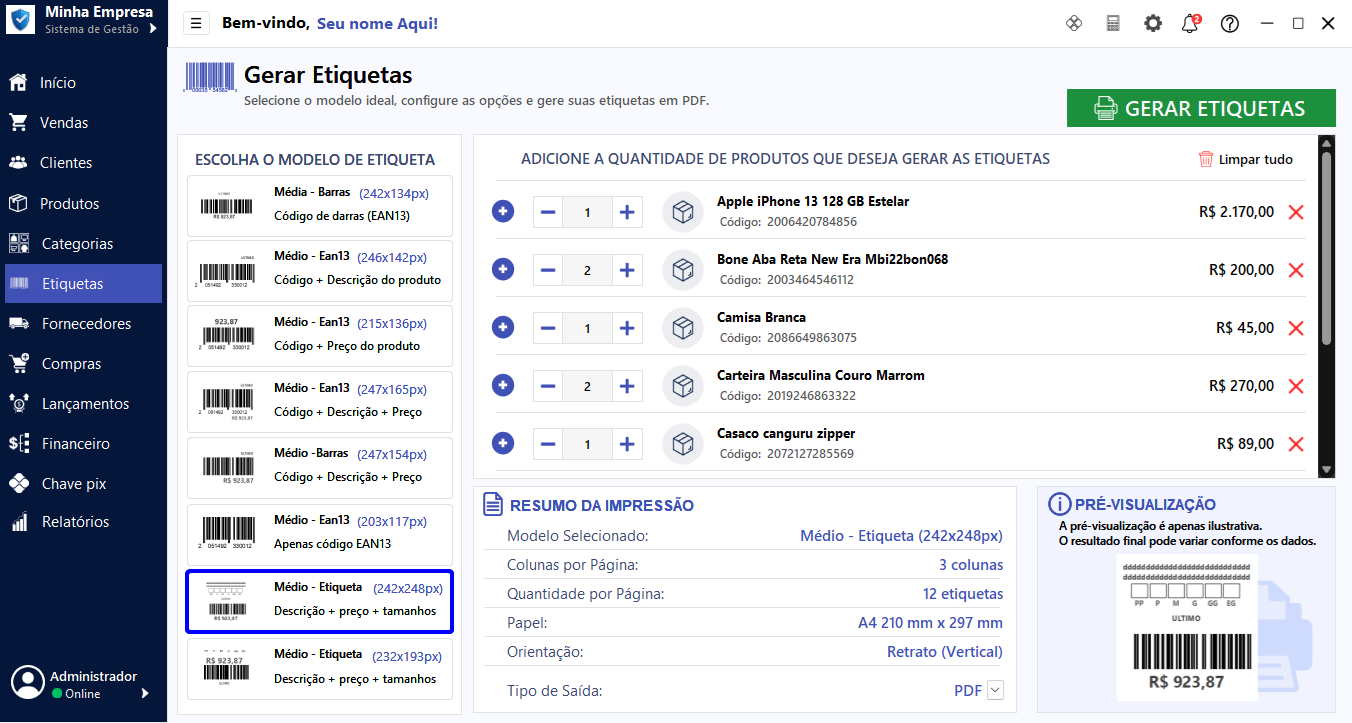Image resolution: width=1352 pixels, height=723 pixels.
Task: Click the trash icon Limpar tudo
Action: pyautogui.click(x=1206, y=159)
